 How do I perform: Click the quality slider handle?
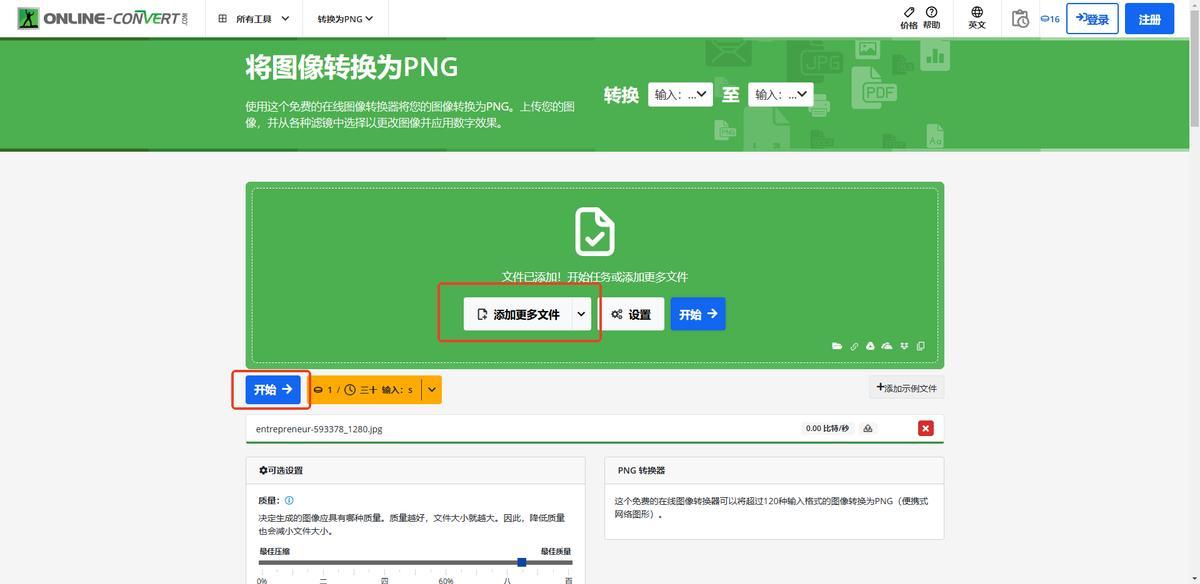tap(522, 562)
